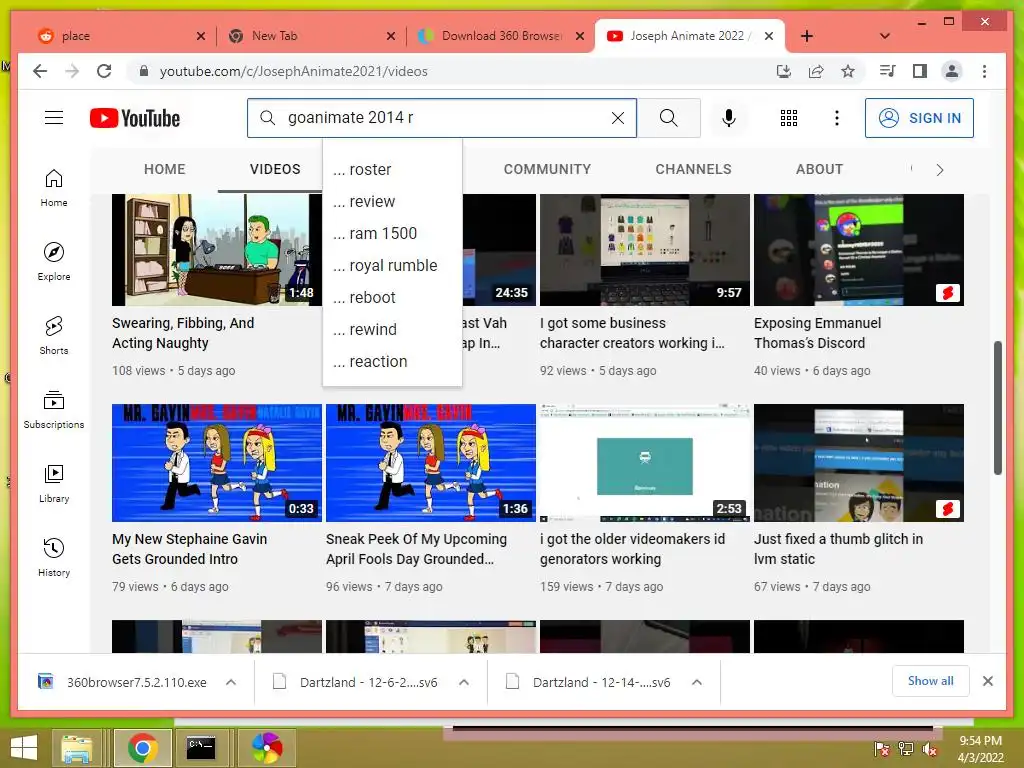Open the YouTube hamburger guide menu

coord(54,118)
